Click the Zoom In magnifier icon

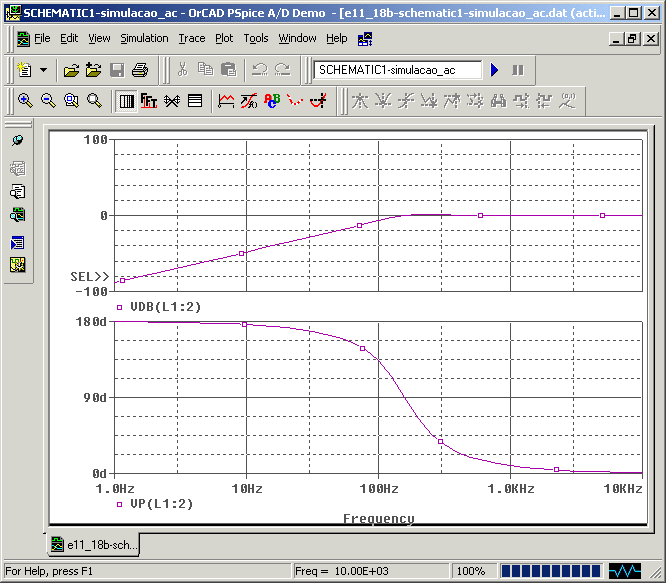24,101
